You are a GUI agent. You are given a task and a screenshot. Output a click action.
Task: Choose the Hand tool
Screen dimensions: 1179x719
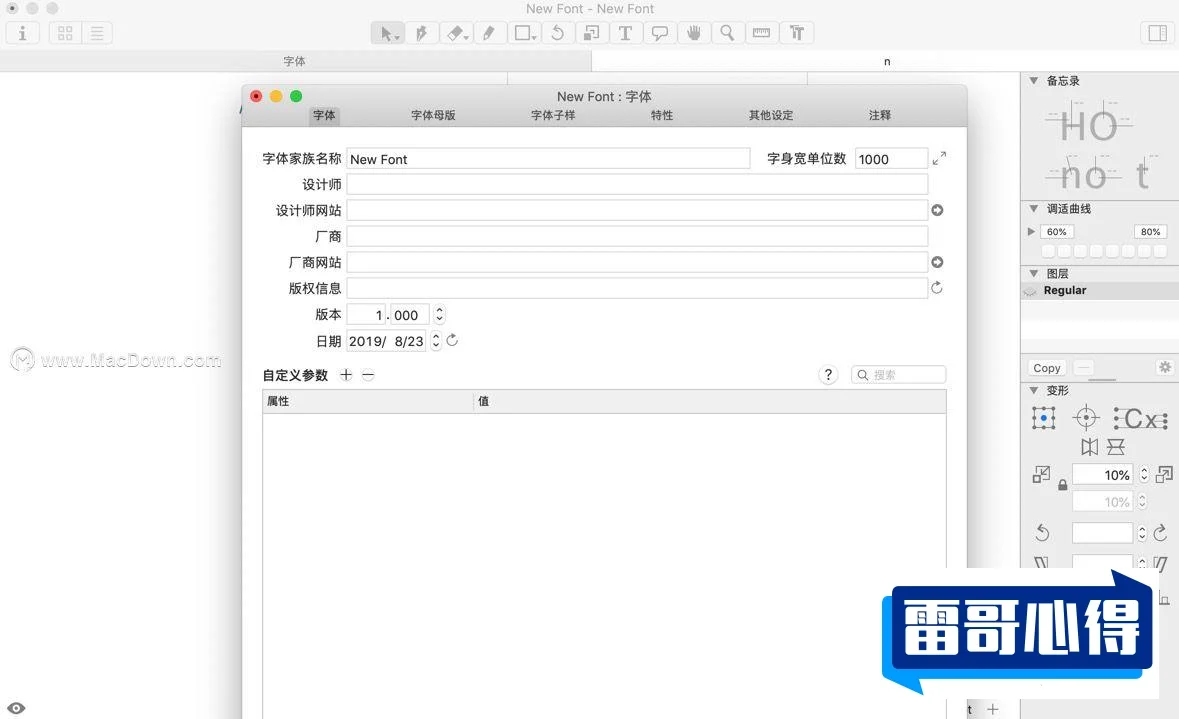click(693, 33)
